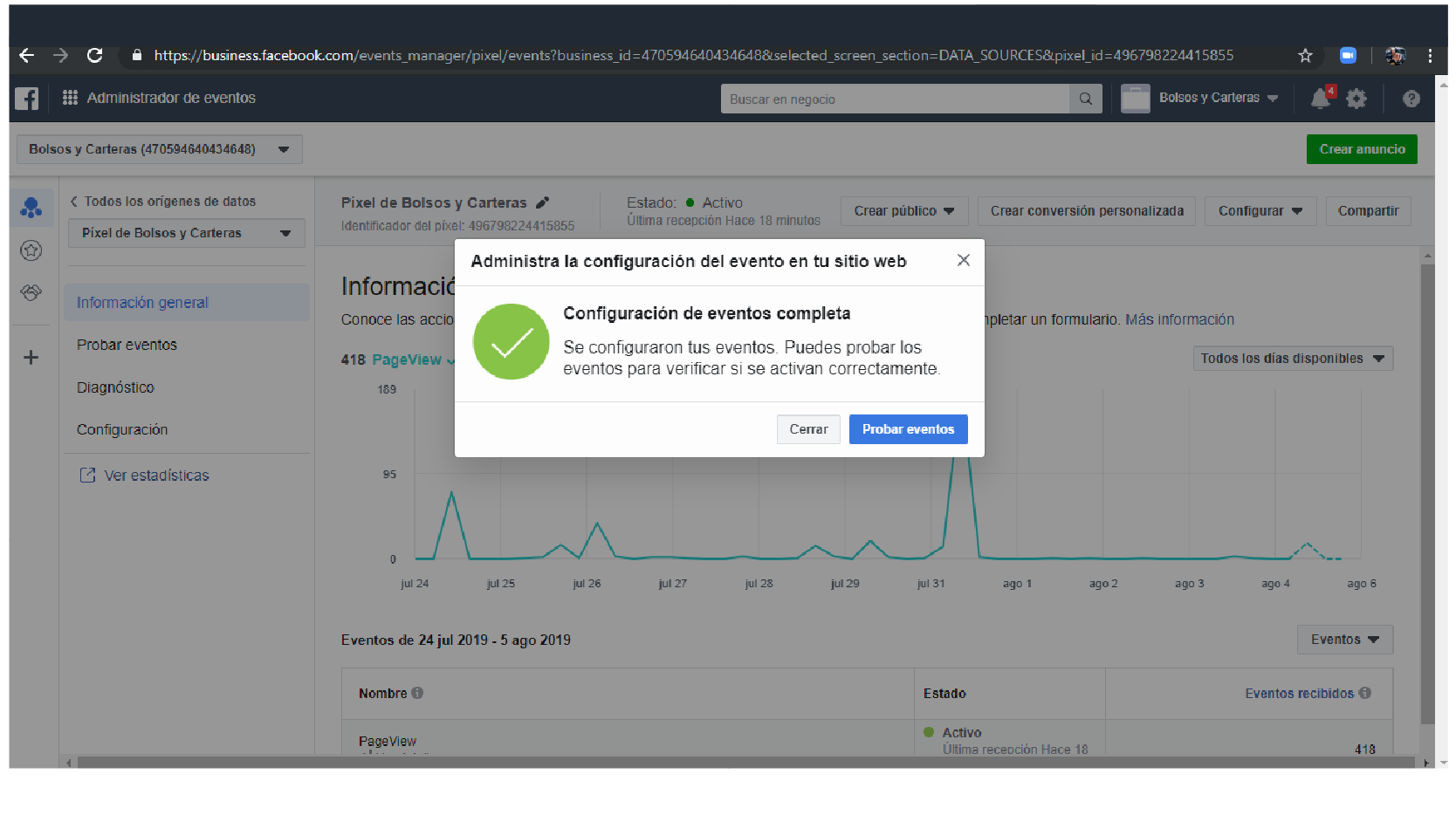1456x815 pixels.
Task: Click the search magnifier button
Action: point(1085,99)
